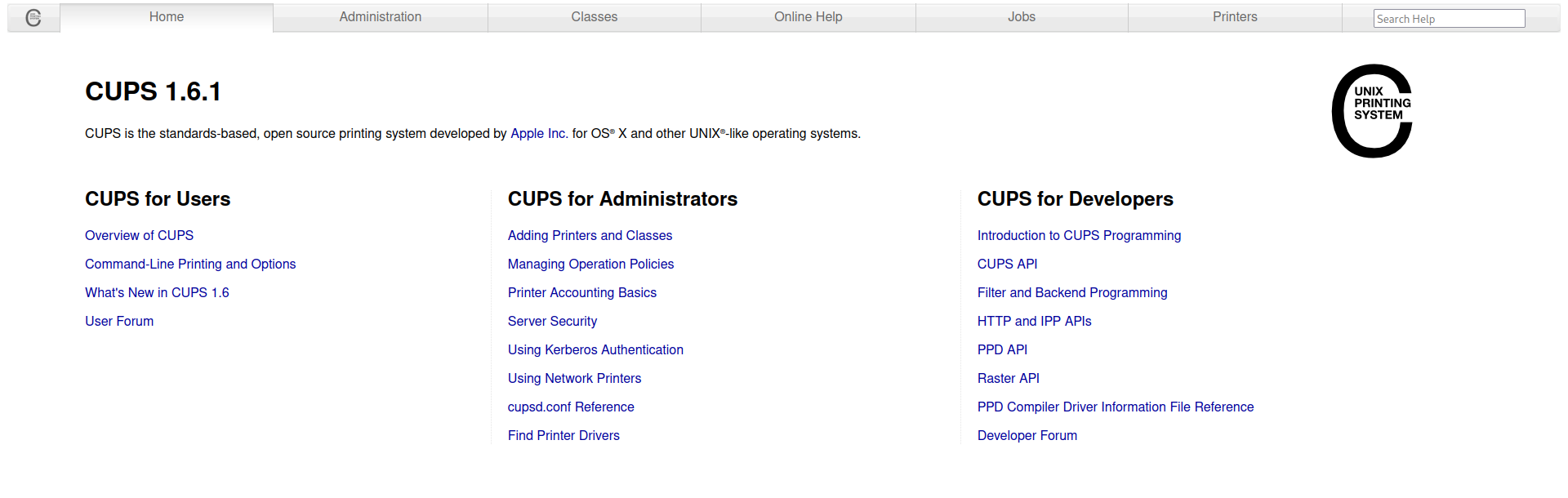This screenshot has width=1568, height=498.
Task: Focus the Search Help input field
Action: click(1450, 19)
